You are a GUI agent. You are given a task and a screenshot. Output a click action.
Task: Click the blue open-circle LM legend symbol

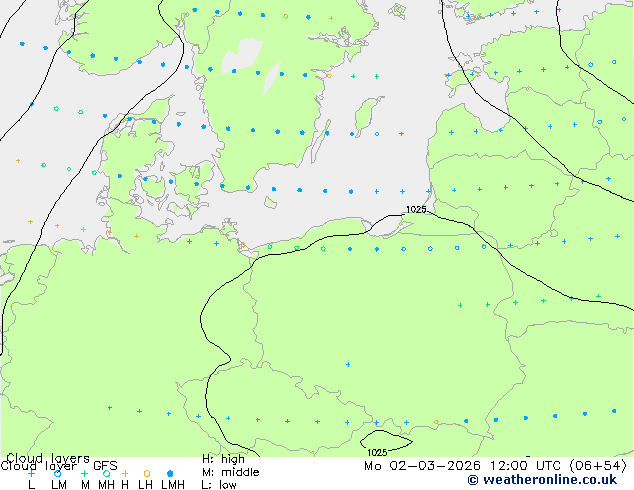tap(58, 473)
